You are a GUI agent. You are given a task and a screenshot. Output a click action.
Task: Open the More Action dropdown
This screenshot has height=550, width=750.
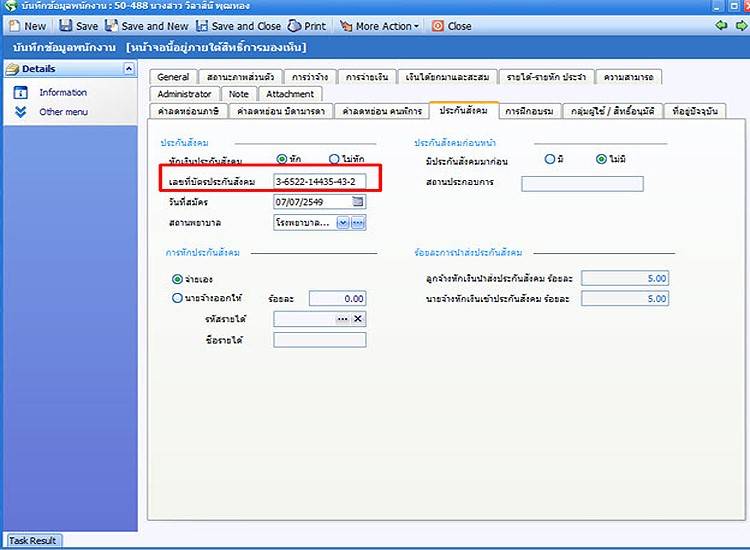380,26
